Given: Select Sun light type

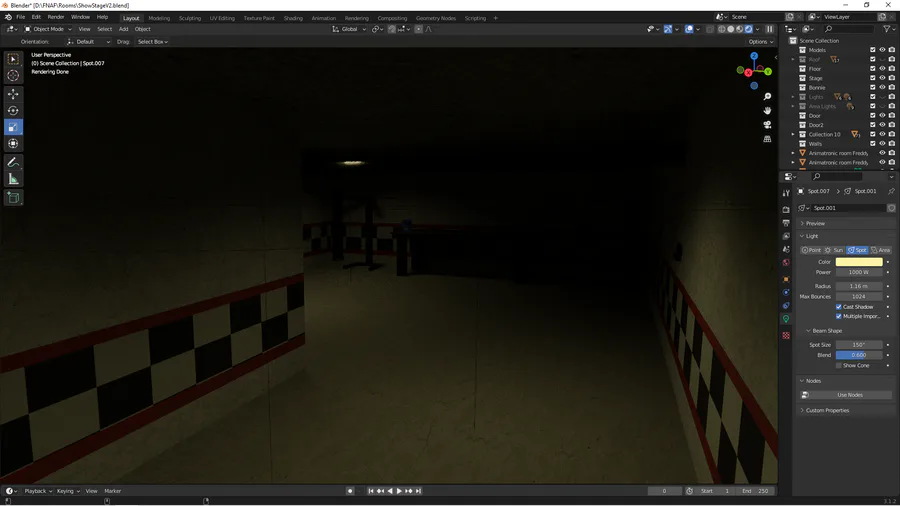Looking at the screenshot, I should [833, 250].
